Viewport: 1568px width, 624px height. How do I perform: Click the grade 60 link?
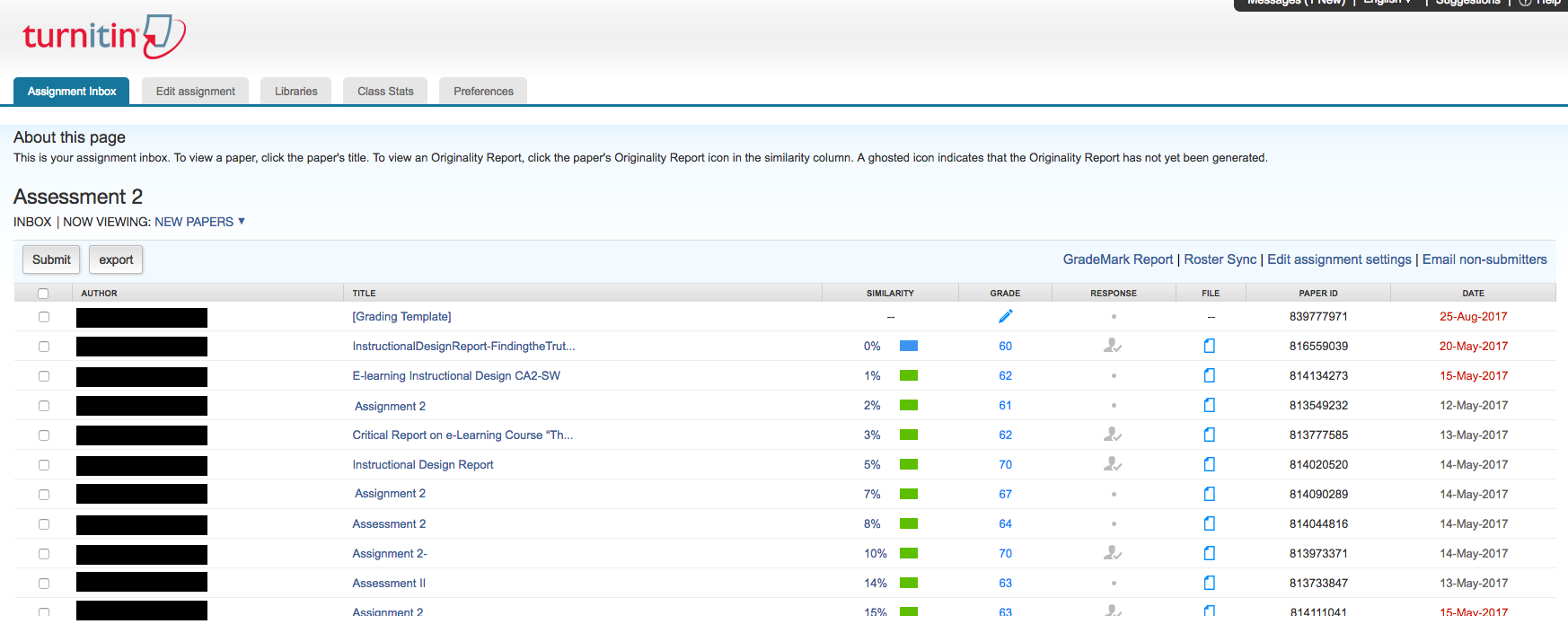pos(1005,346)
